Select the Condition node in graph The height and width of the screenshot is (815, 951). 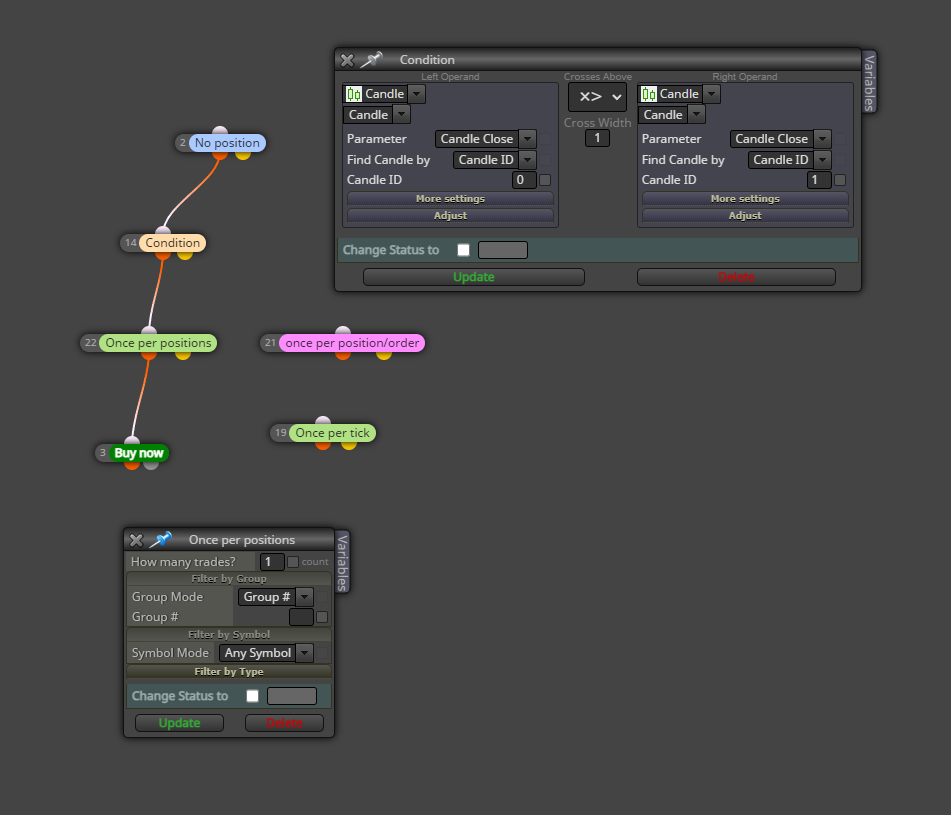click(172, 243)
